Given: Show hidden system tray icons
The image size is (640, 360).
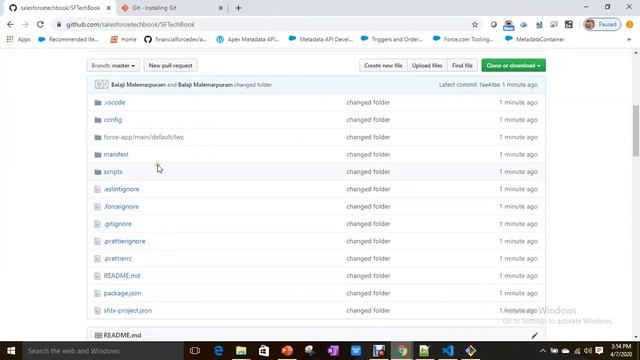Looking at the screenshot, I should click(542, 351).
